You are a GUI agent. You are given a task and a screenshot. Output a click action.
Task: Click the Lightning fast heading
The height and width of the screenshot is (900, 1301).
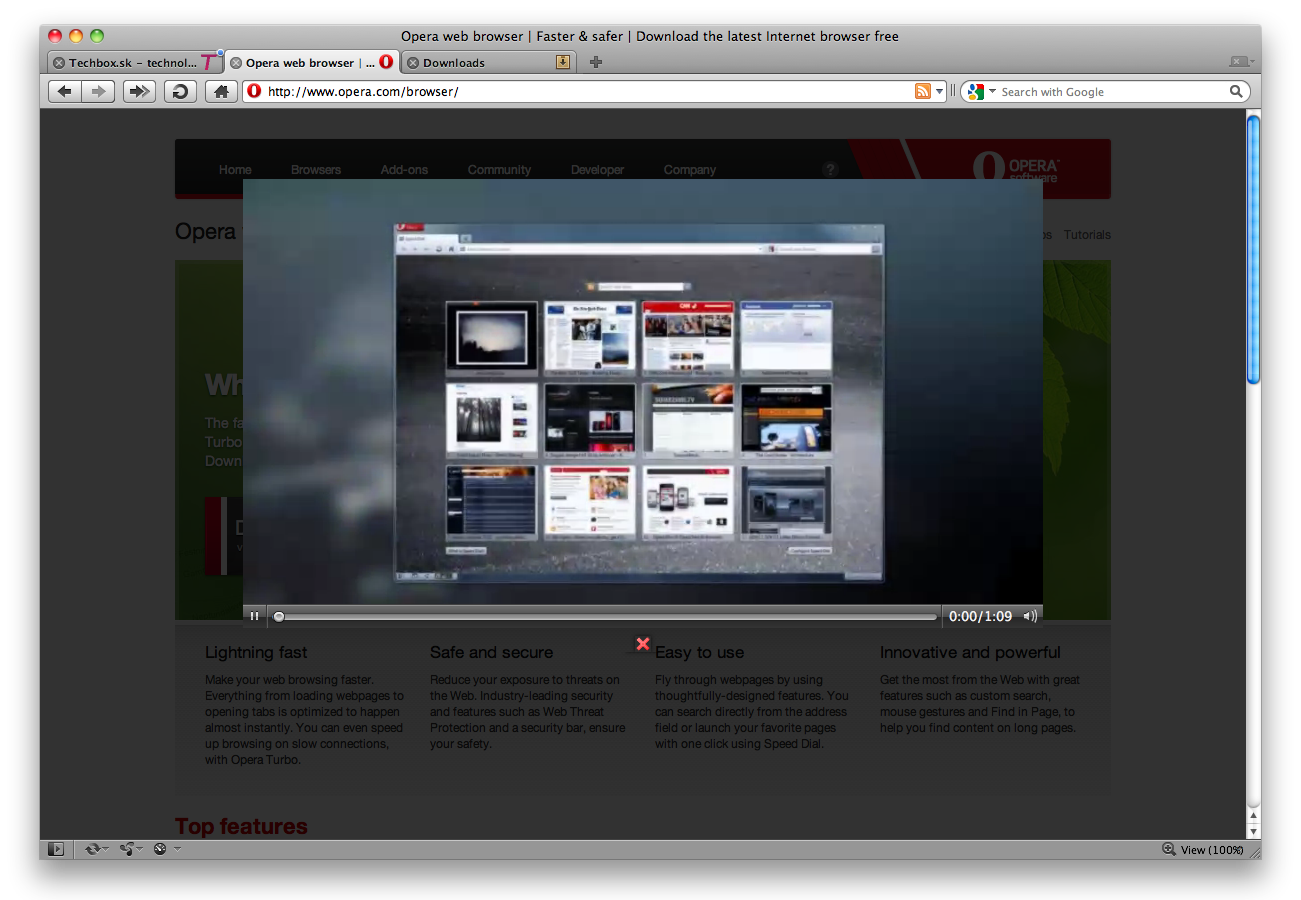256,652
